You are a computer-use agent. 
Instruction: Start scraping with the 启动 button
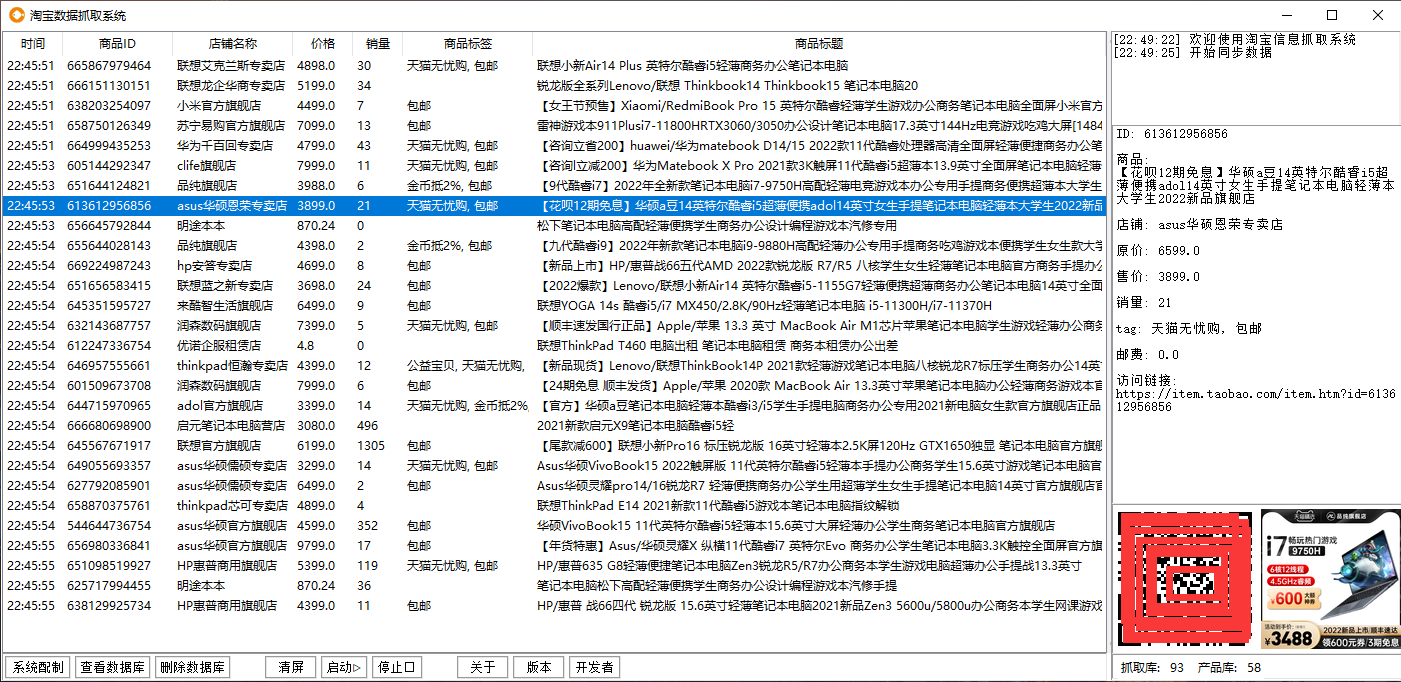(x=344, y=667)
